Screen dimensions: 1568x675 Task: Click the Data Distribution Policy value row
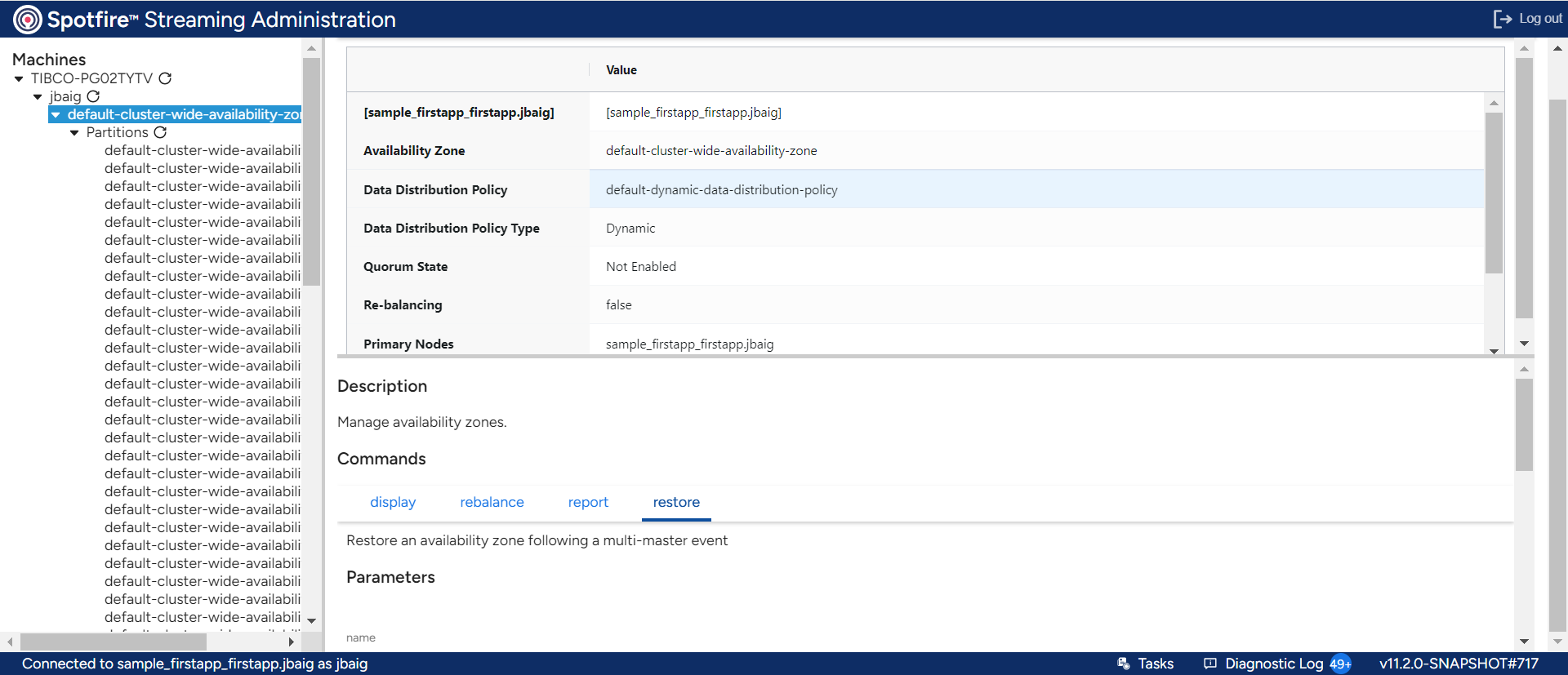721,189
